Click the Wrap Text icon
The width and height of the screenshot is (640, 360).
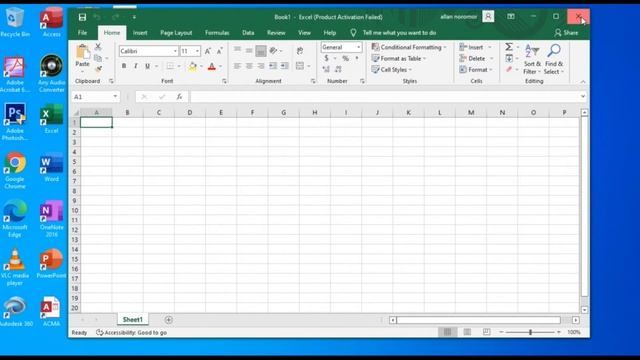coord(300,51)
